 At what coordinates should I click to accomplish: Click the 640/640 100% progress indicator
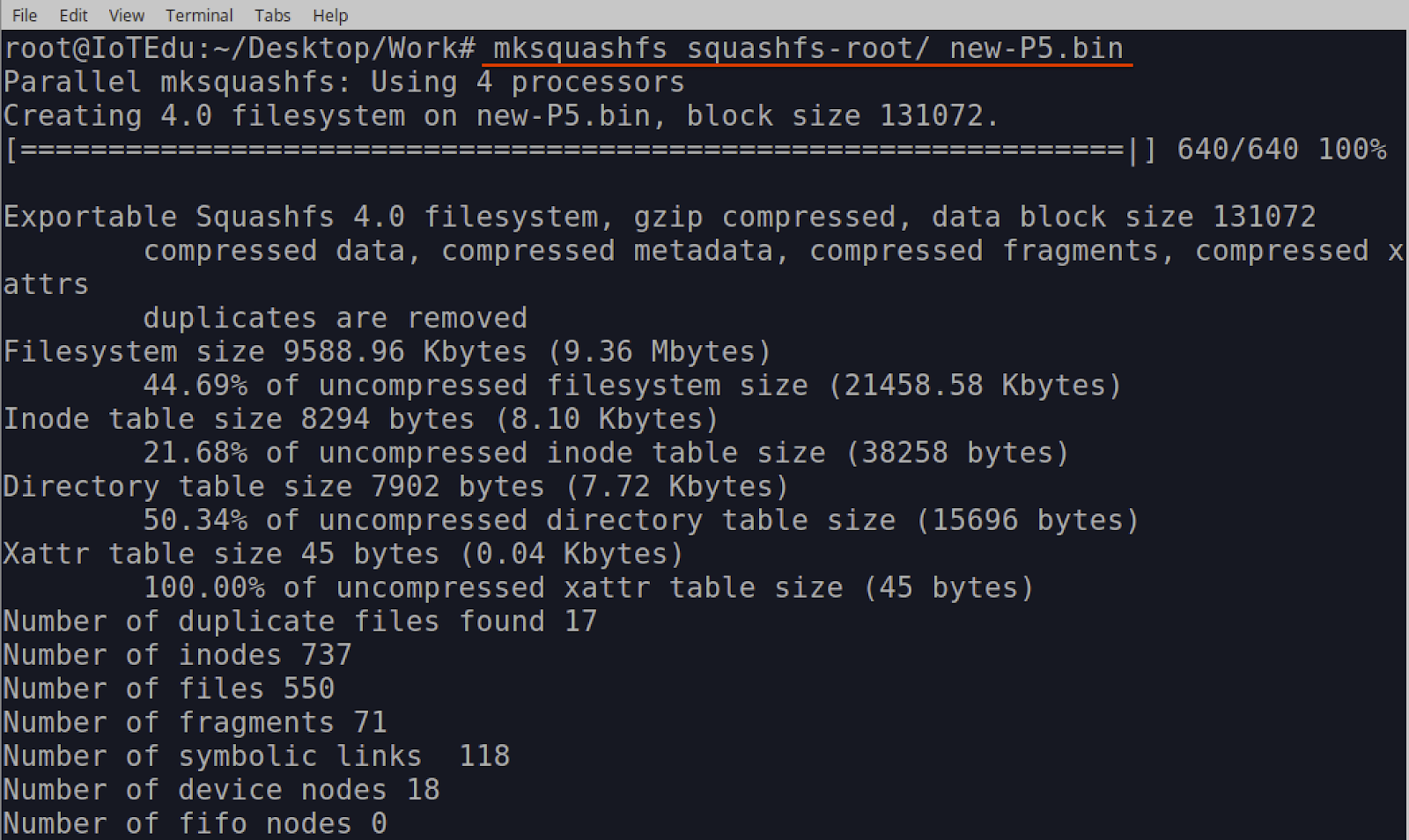click(1281, 150)
